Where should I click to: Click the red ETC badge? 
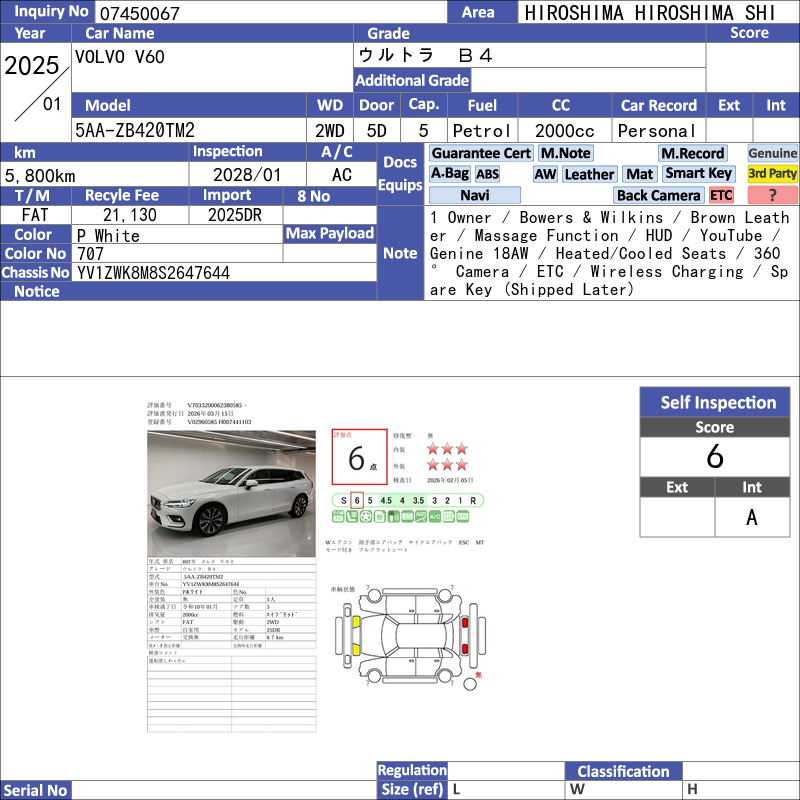click(x=721, y=195)
